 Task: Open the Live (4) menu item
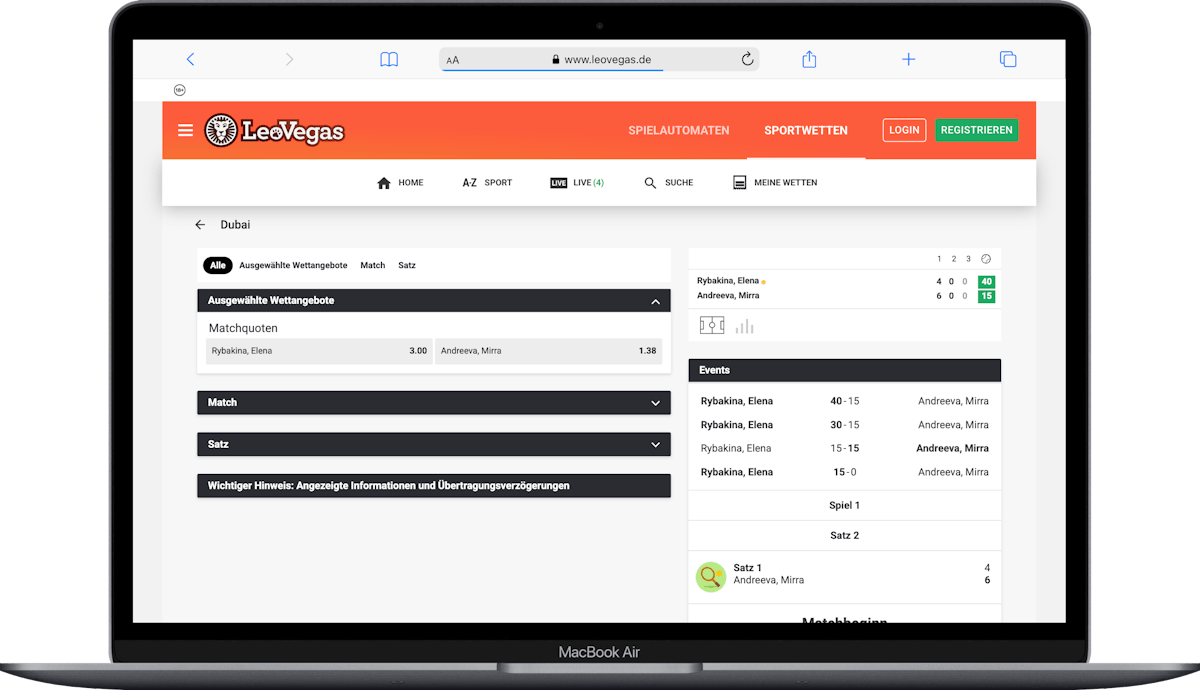point(577,183)
